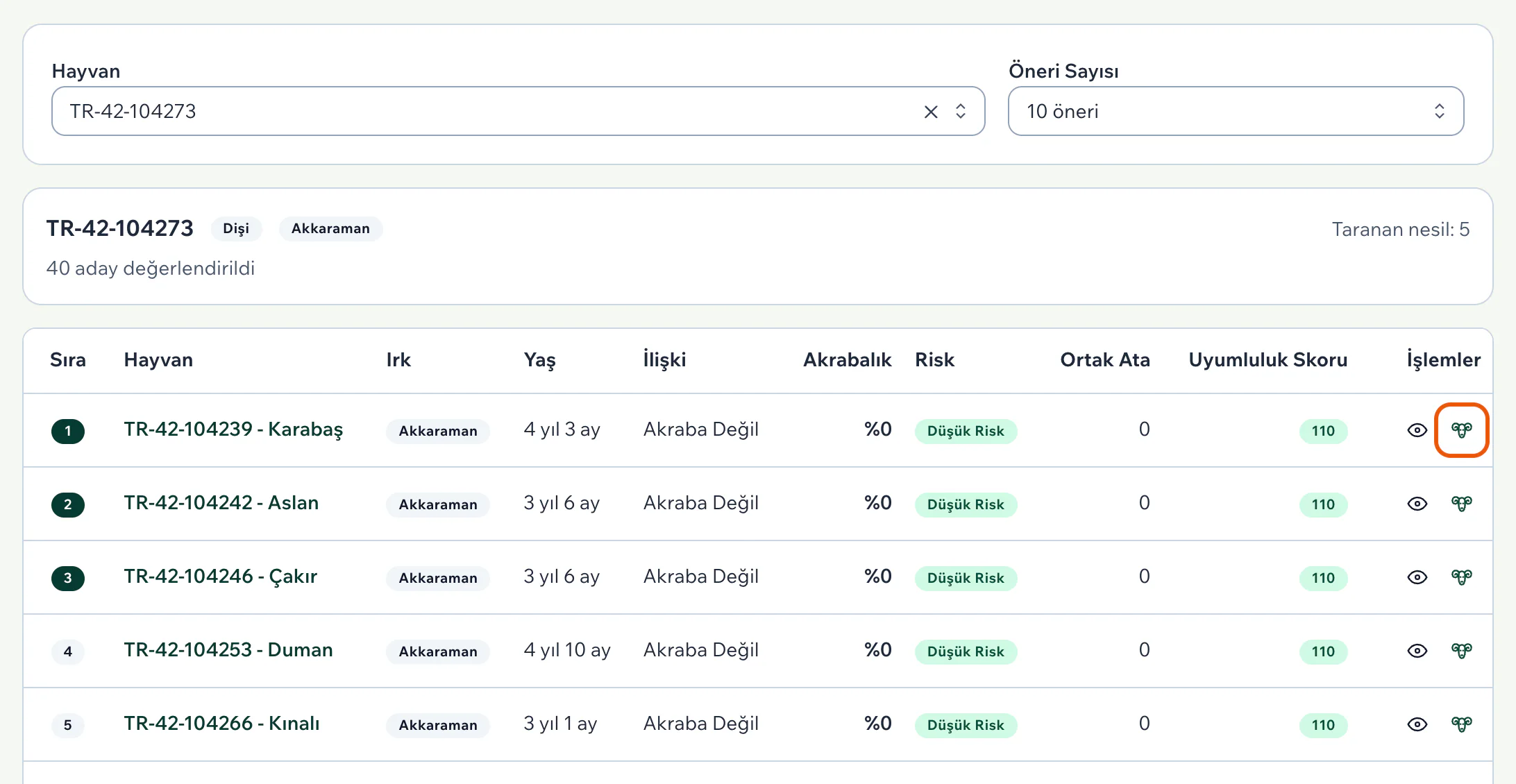Click the Akkaraman breed badge in Duman row
The image size is (1516, 784).
point(438,651)
